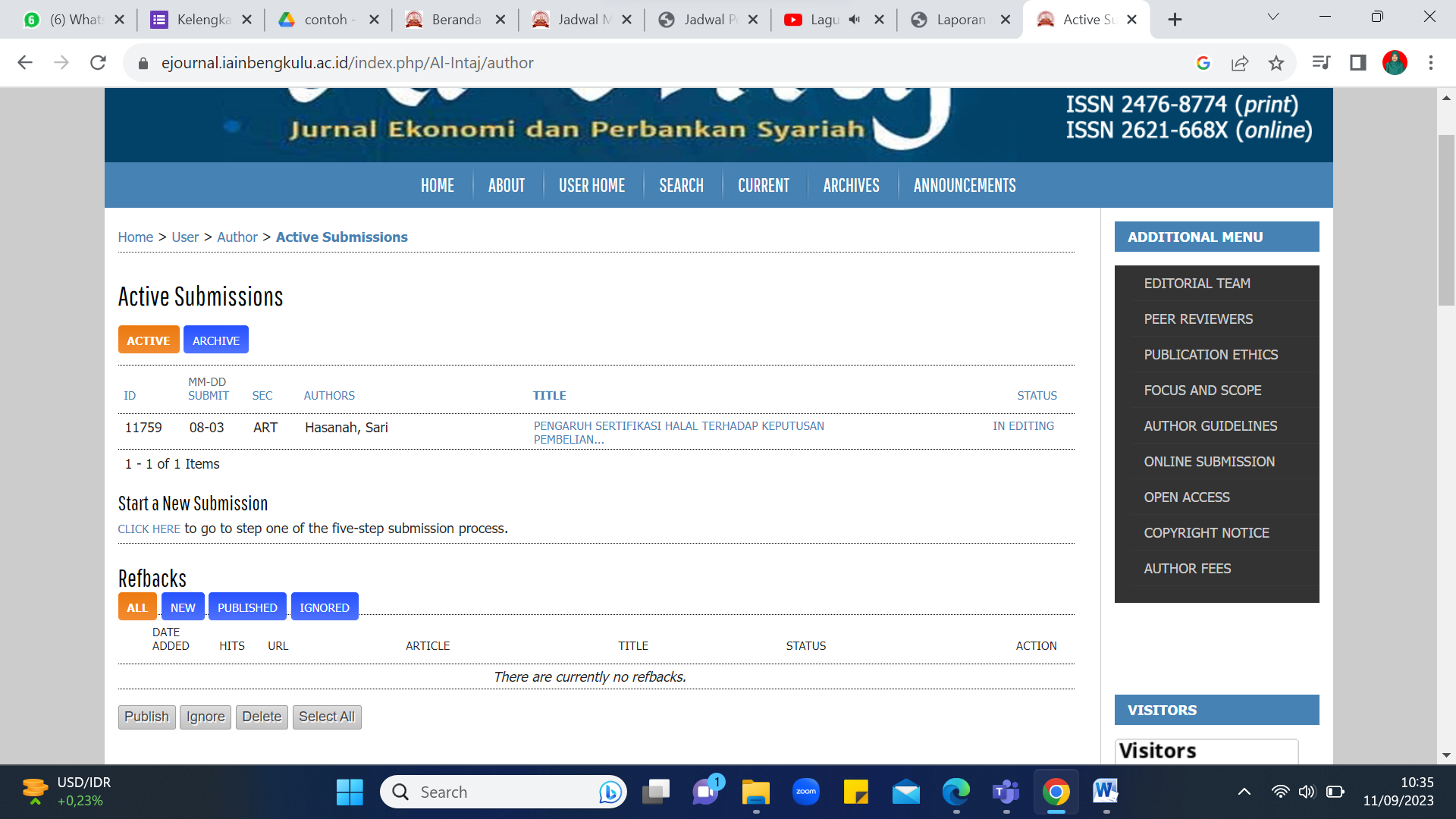
Task: Open the Chrome three-dot menu
Action: coord(1431,63)
